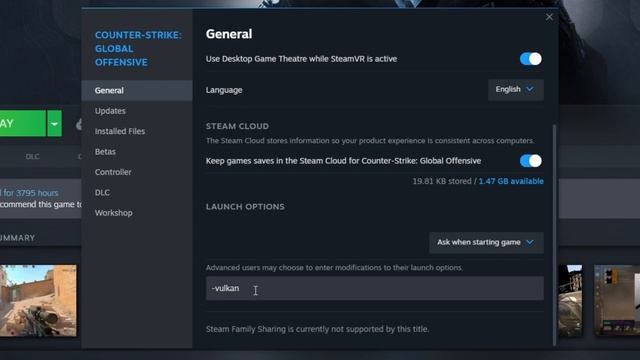The image size is (640, 360).
Task: Click the launch options field containing -vulkan
Action: 374,288
